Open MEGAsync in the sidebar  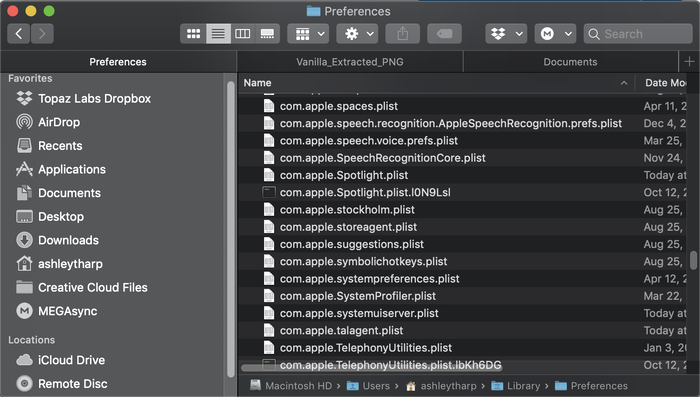click(67, 311)
